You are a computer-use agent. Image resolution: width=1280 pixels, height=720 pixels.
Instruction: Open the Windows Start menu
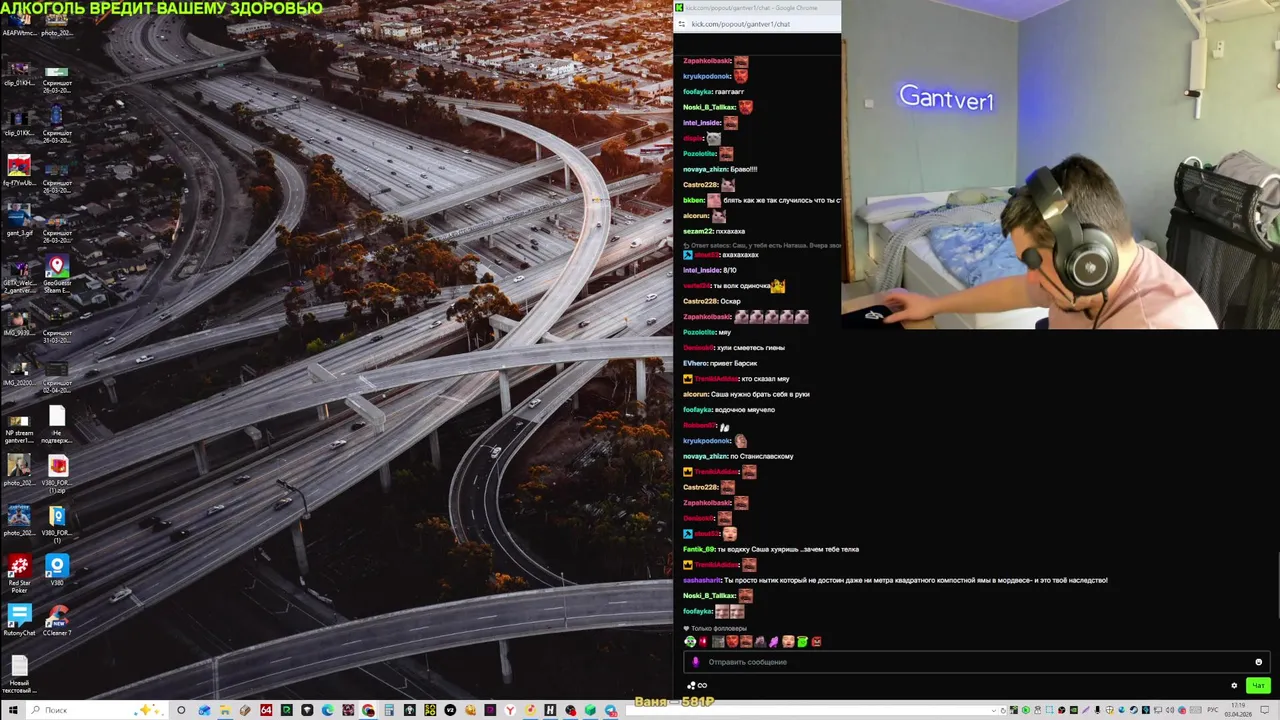coord(13,710)
